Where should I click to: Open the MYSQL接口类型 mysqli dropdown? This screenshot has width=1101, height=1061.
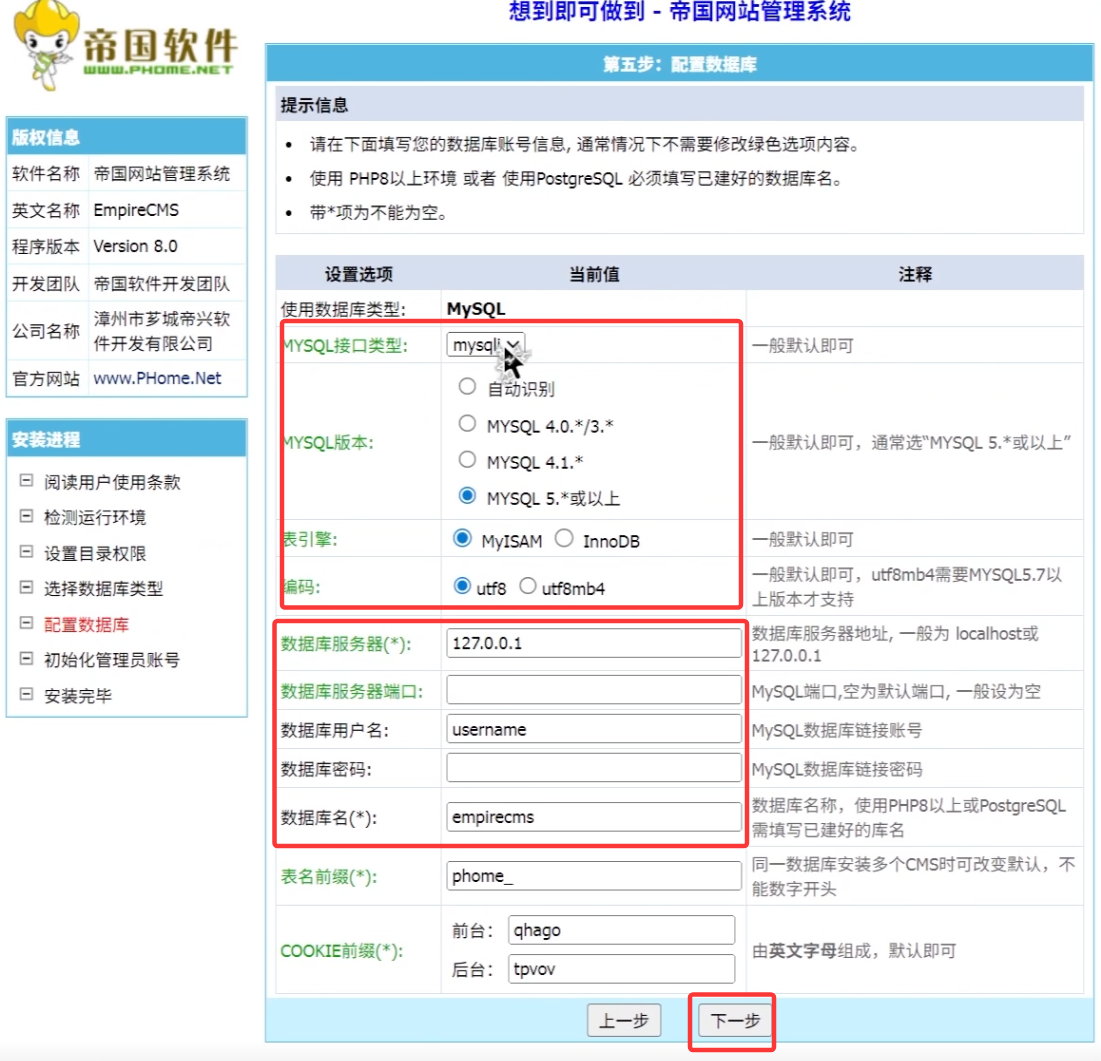[x=485, y=345]
